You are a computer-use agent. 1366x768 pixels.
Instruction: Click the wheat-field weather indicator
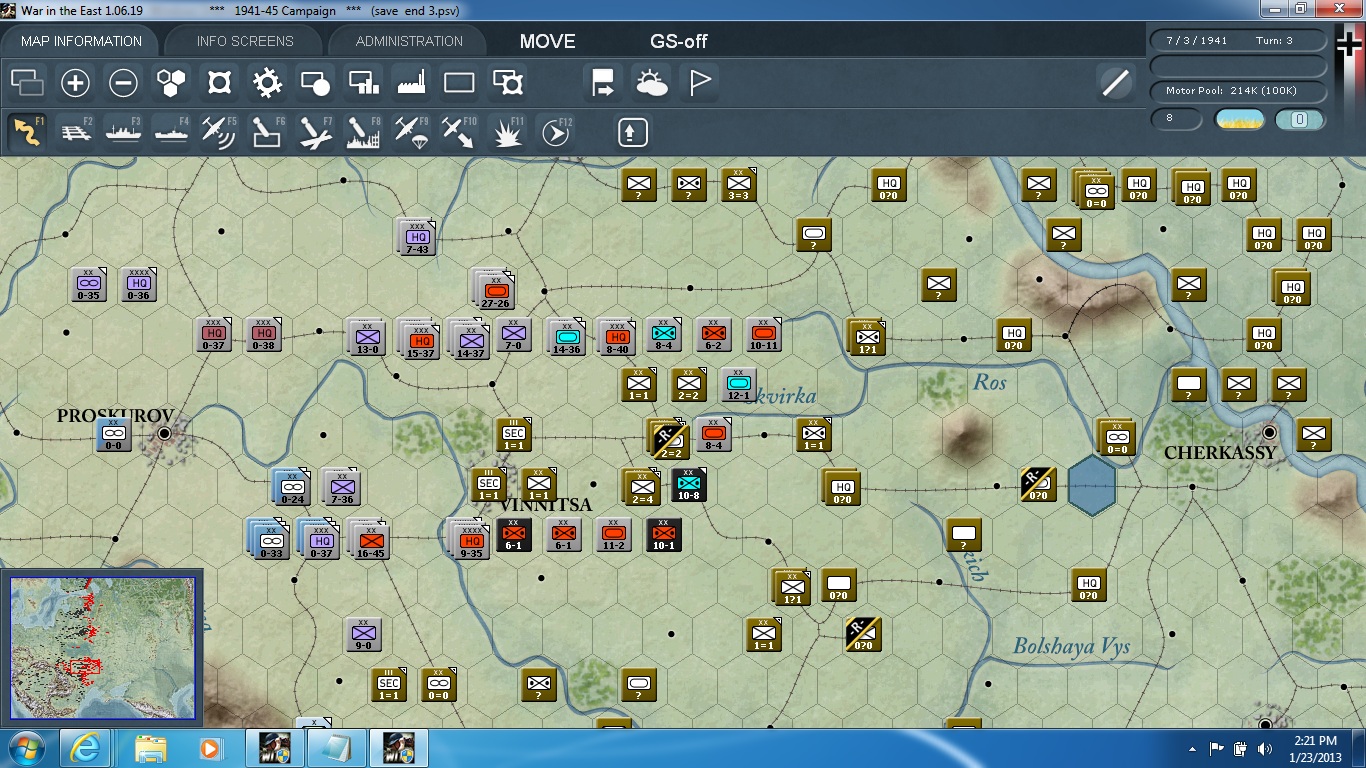point(1240,120)
